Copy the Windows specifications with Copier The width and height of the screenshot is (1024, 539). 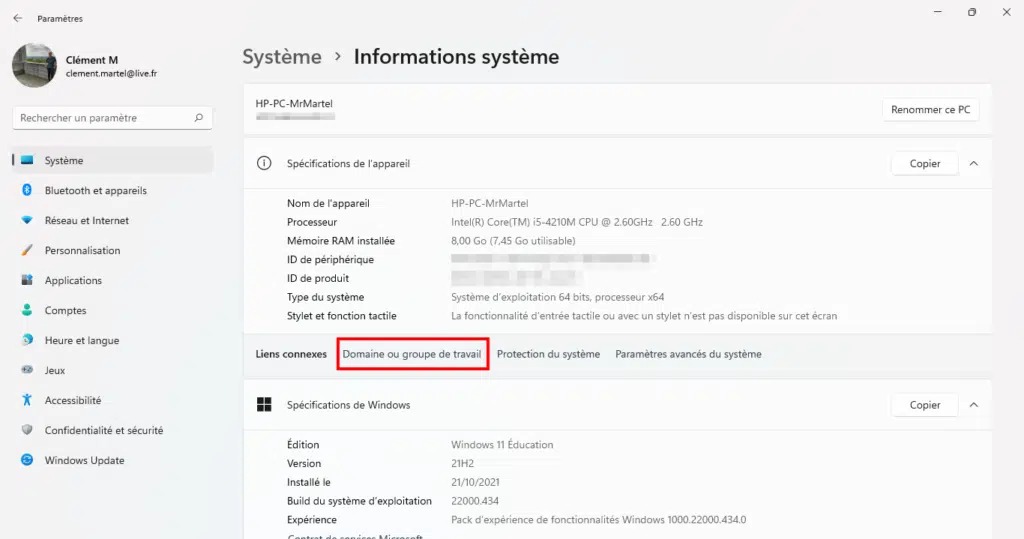click(x=925, y=405)
